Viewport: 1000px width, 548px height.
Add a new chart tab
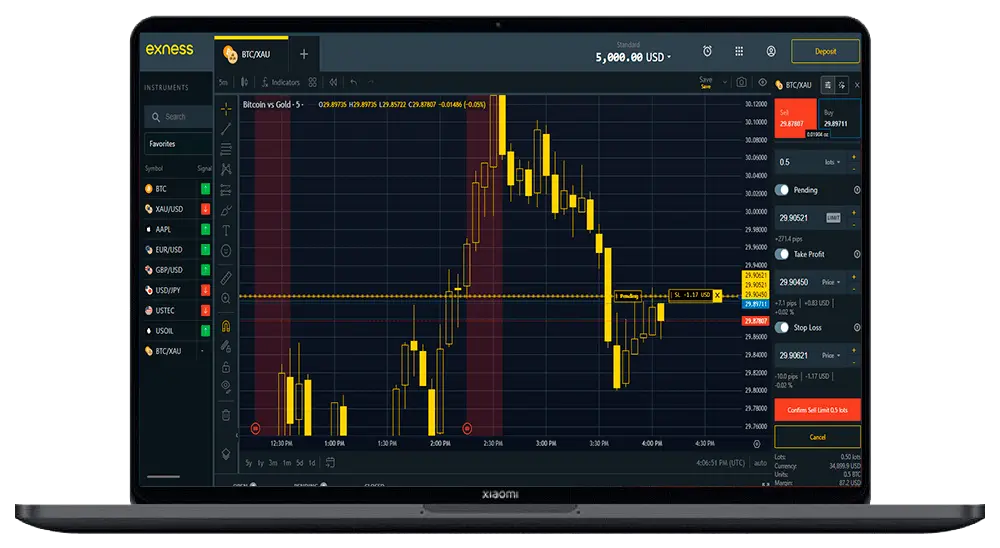click(304, 54)
